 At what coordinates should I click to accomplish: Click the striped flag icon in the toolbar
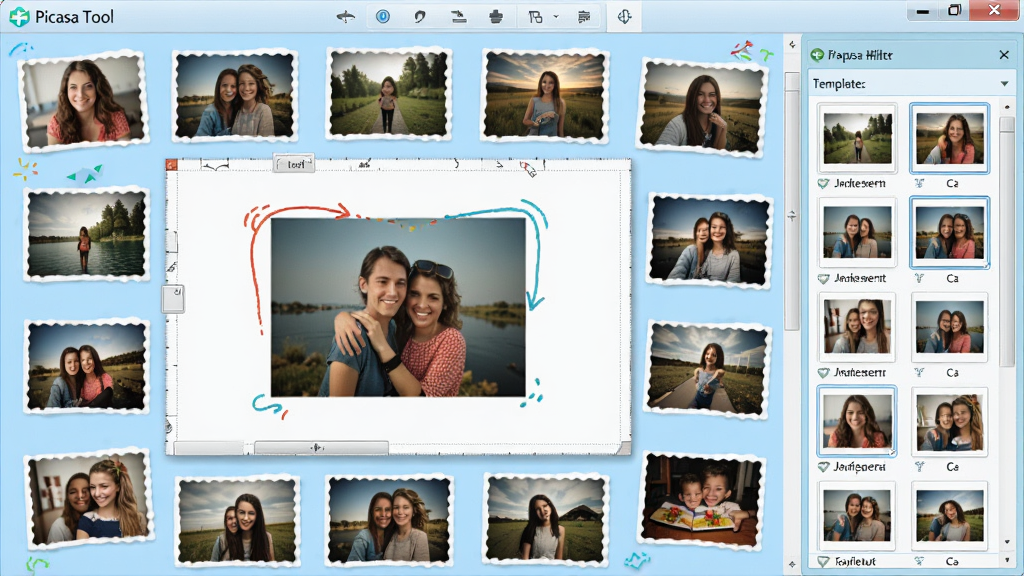coord(584,18)
